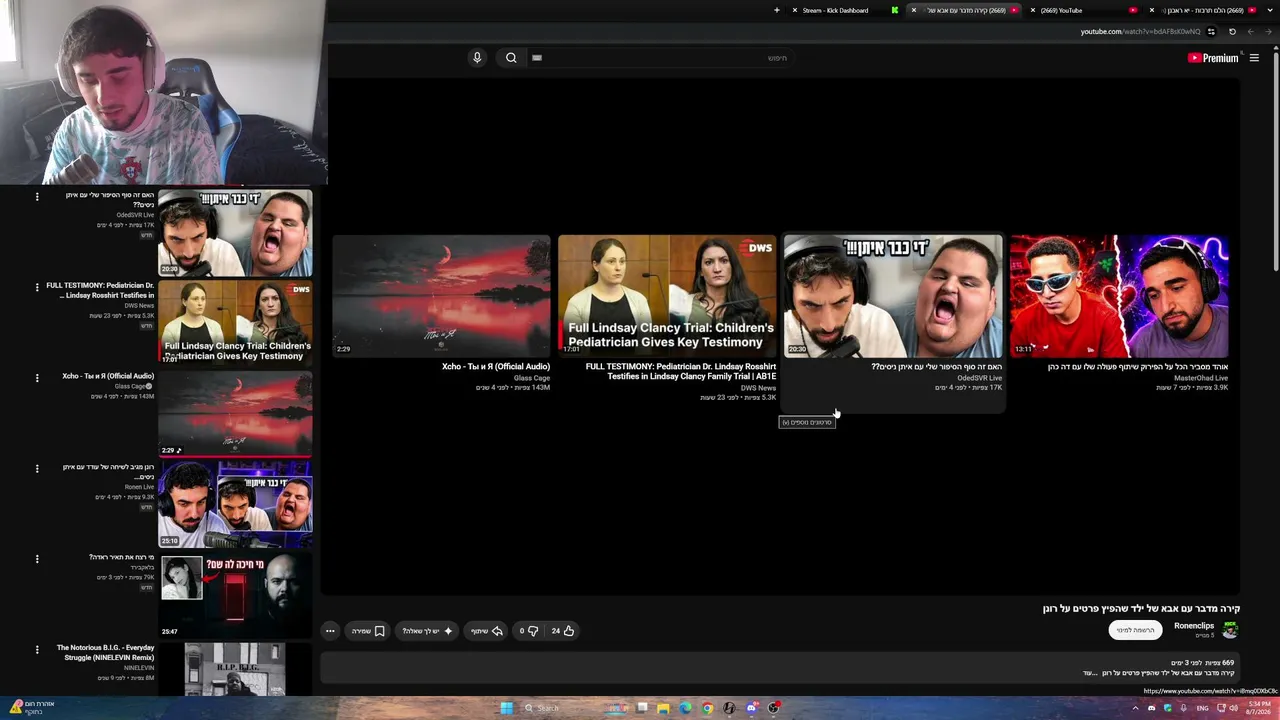Save video using the bookmark button
1280x720 pixels.
coord(368,631)
